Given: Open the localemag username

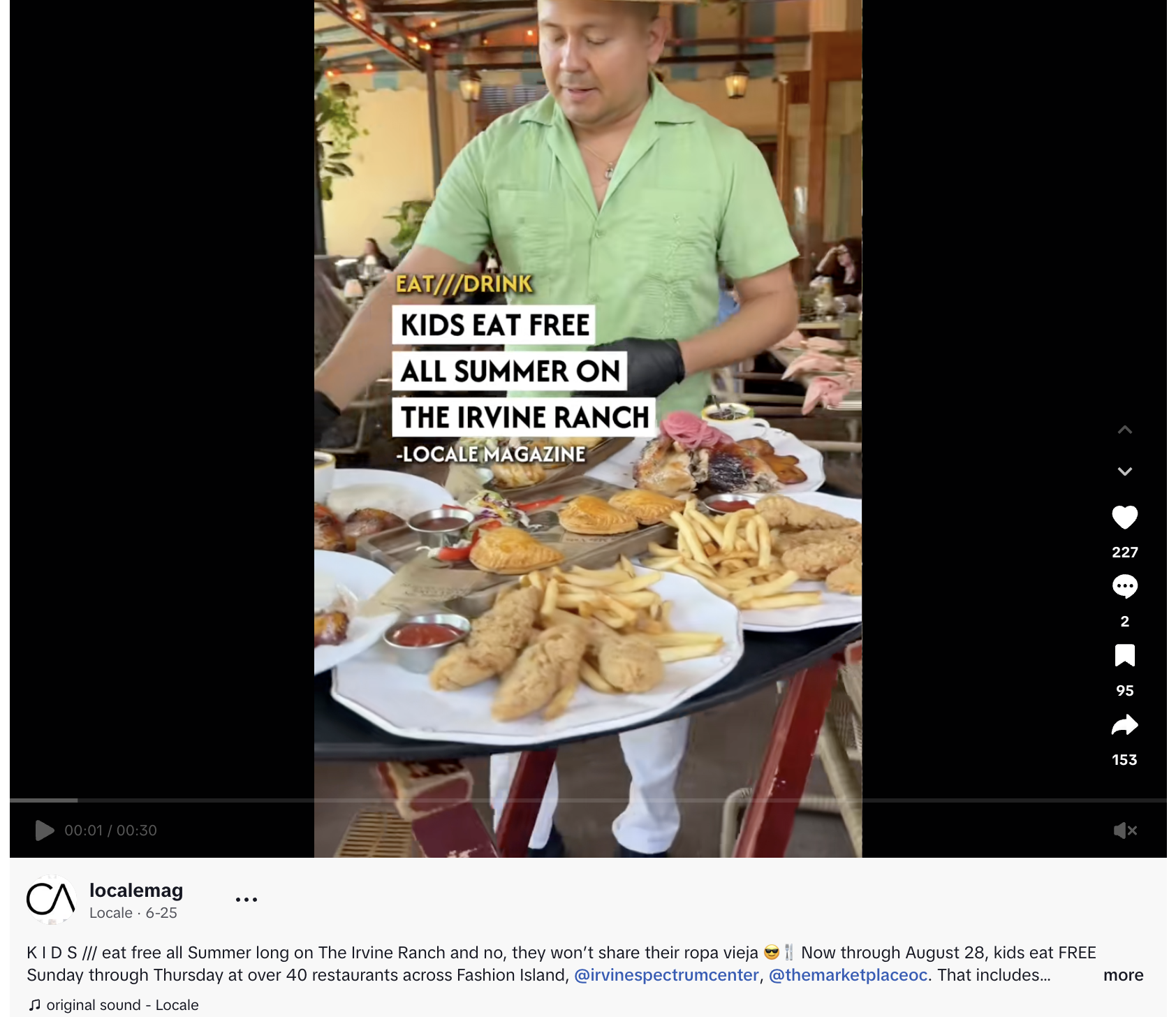Looking at the screenshot, I should coord(136,891).
